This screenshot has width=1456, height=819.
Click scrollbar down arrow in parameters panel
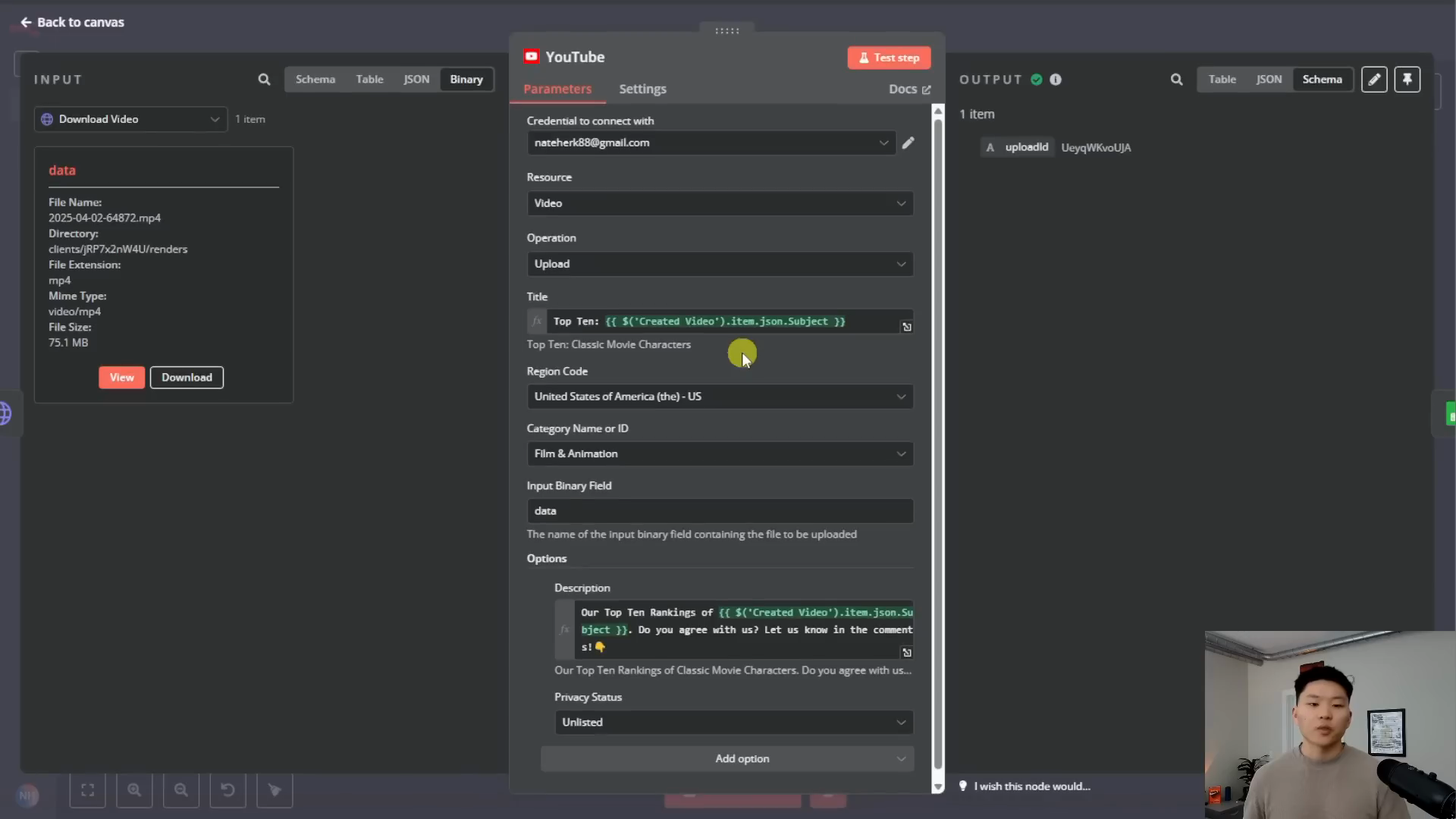coord(938,787)
